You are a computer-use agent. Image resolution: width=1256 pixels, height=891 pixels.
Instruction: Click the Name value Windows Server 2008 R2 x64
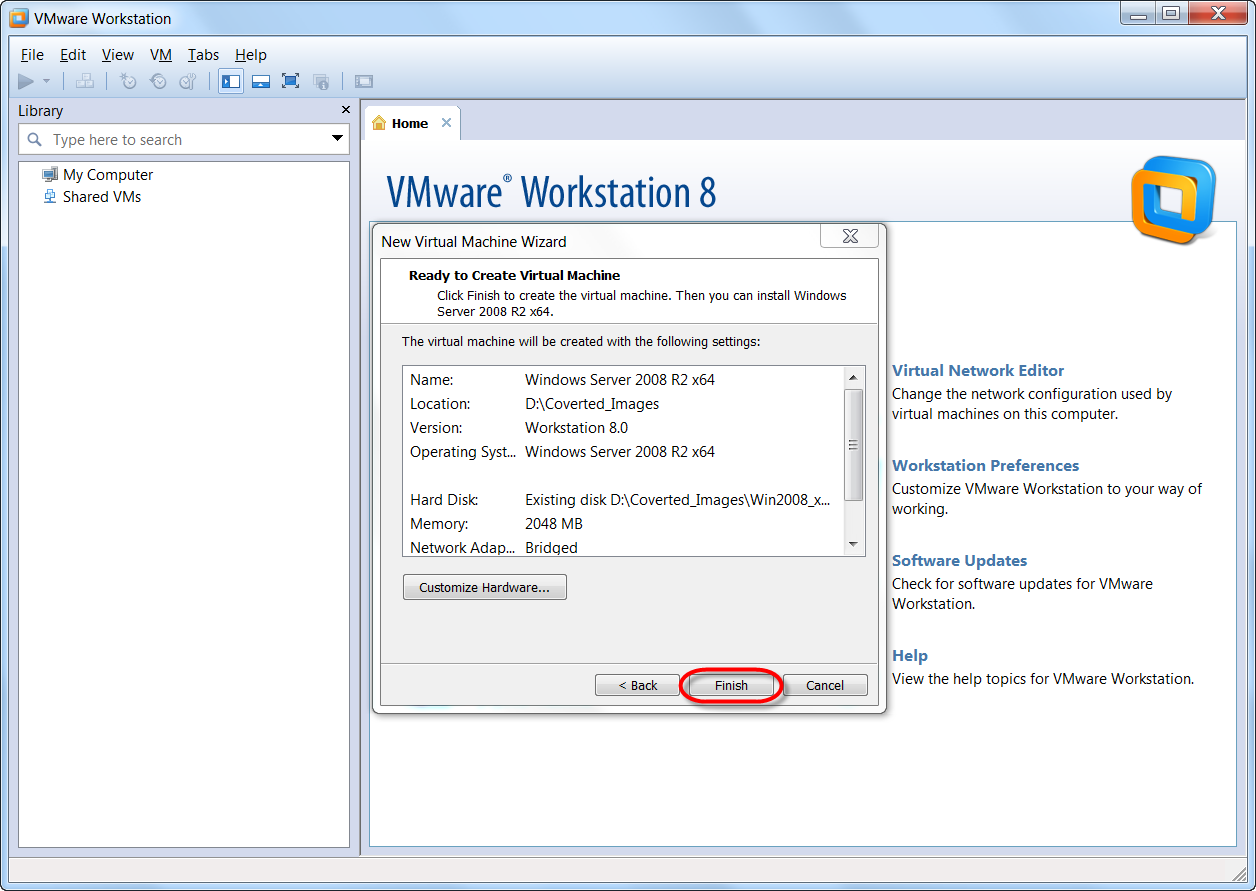tap(620, 380)
